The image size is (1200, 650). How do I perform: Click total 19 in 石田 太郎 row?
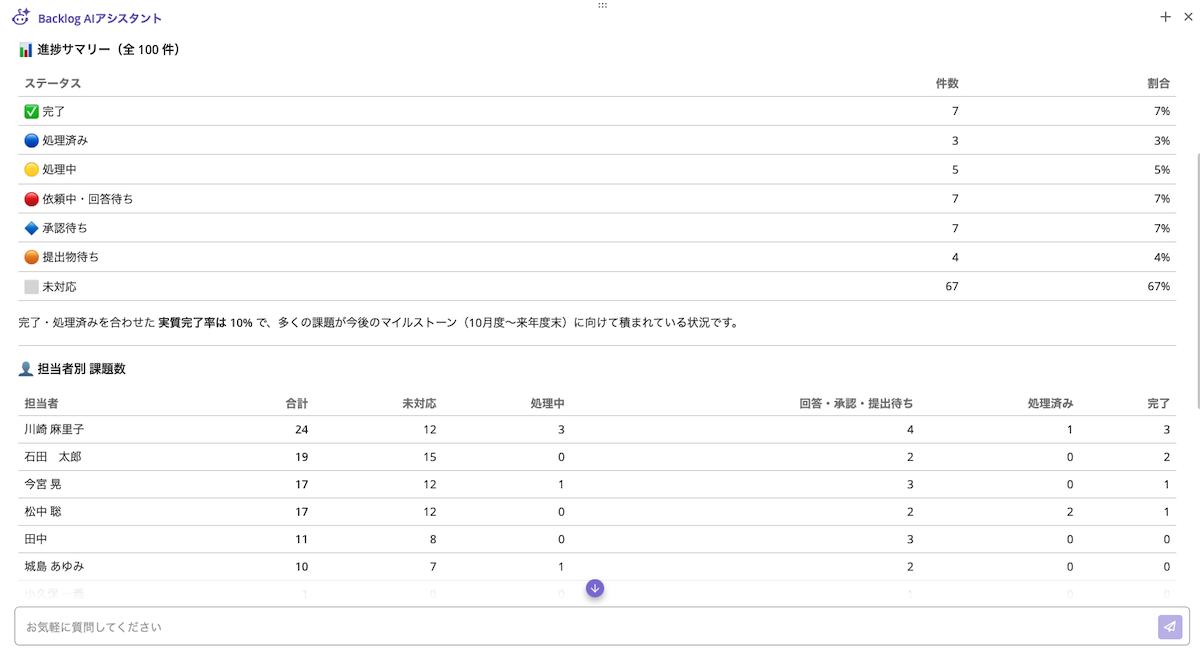pyautogui.click(x=302, y=457)
